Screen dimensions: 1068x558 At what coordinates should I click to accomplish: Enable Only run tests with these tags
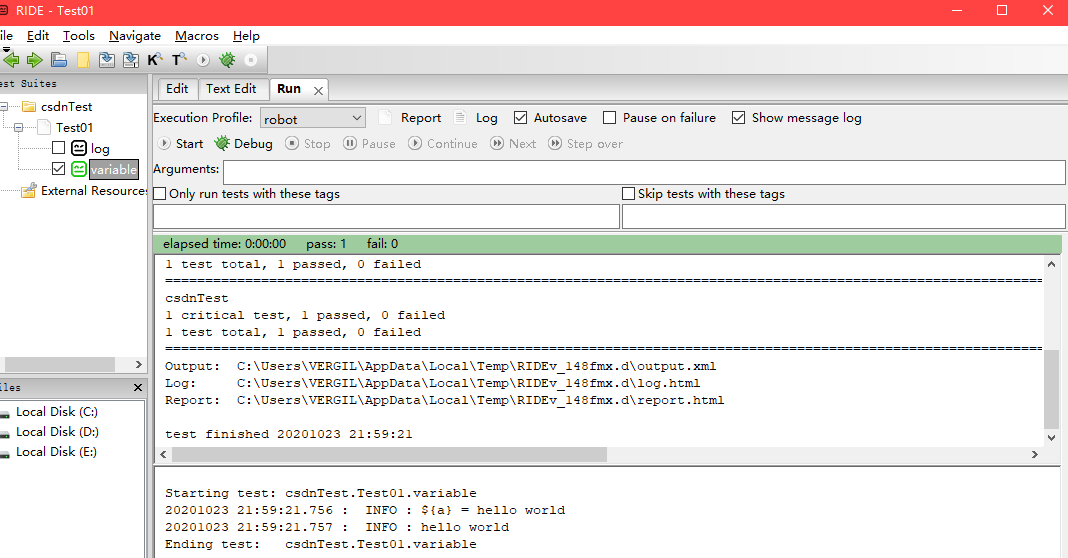[x=160, y=193]
